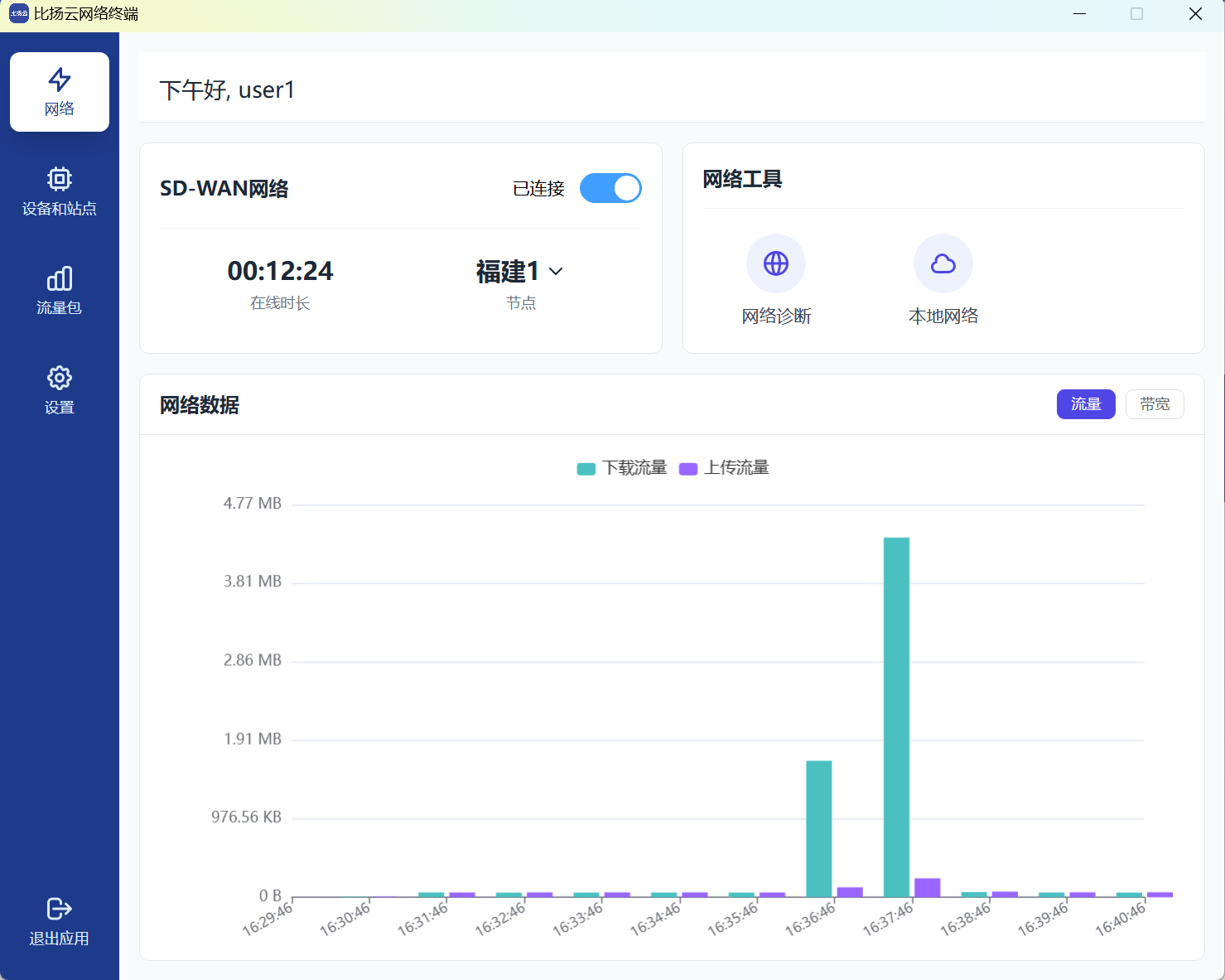
Task: Open the 设置 sidebar icon
Action: coord(59,389)
